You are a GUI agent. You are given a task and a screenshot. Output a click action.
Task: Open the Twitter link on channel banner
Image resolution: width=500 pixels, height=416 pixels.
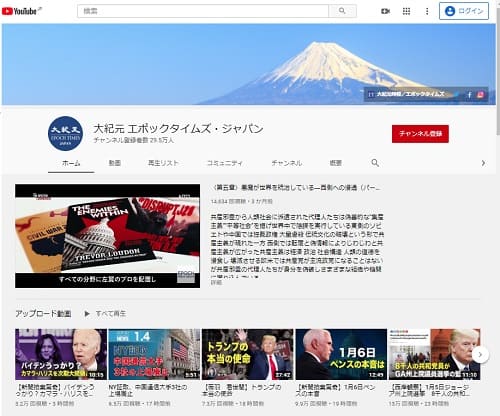coord(457,95)
